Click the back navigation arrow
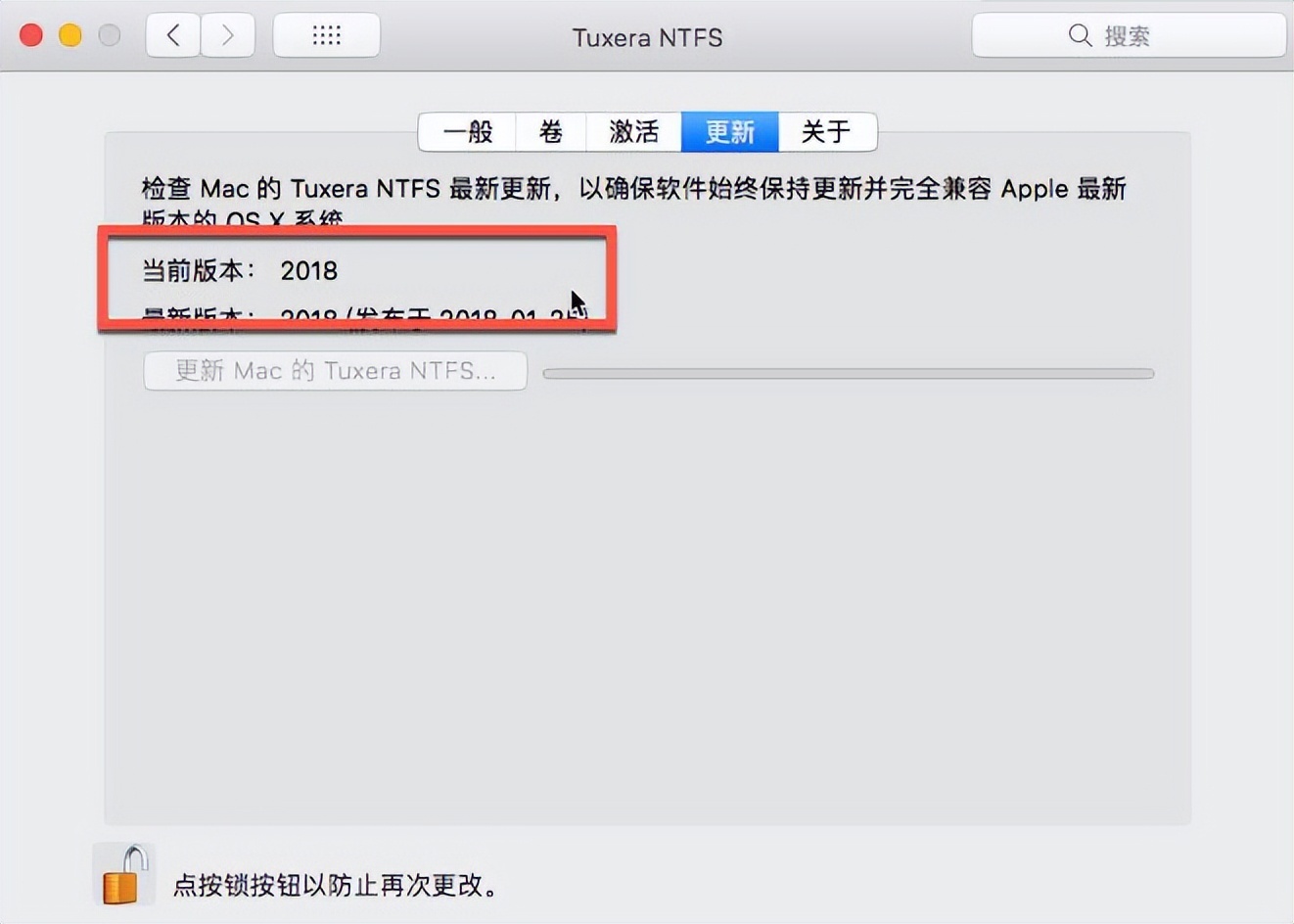The width and height of the screenshot is (1294, 924). click(173, 36)
